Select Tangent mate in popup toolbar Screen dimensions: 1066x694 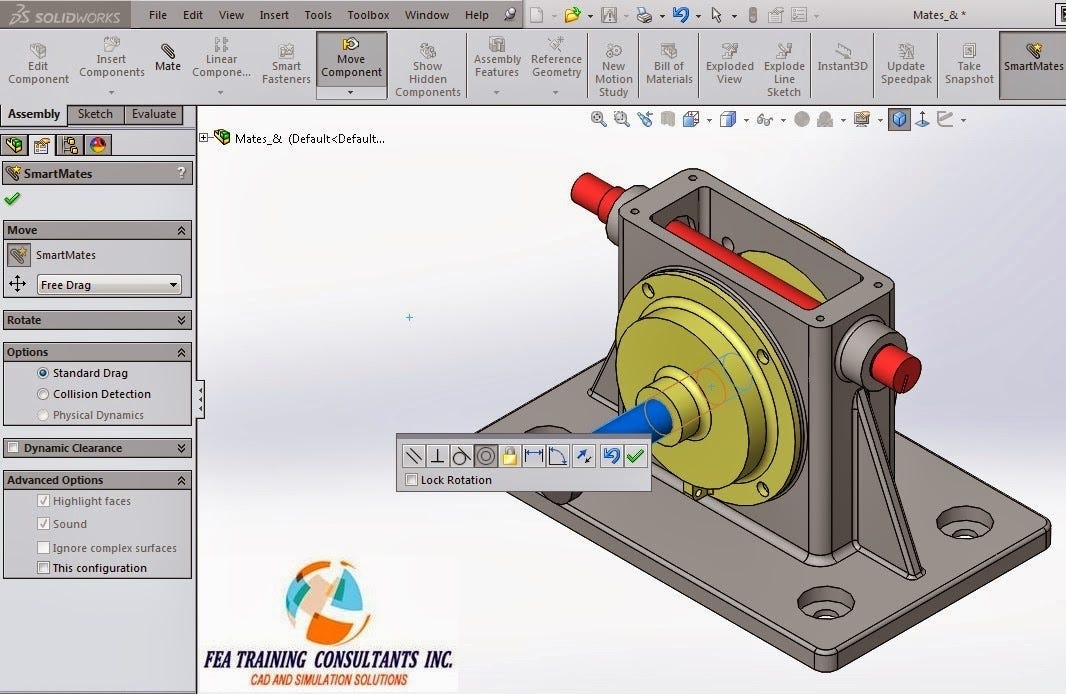point(462,455)
